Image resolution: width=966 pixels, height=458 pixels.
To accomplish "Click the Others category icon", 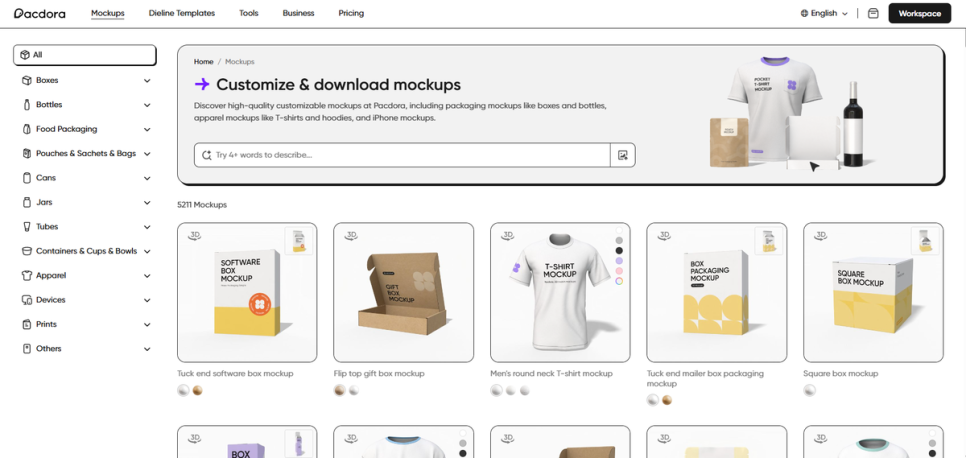I will pyautogui.click(x=26, y=349).
